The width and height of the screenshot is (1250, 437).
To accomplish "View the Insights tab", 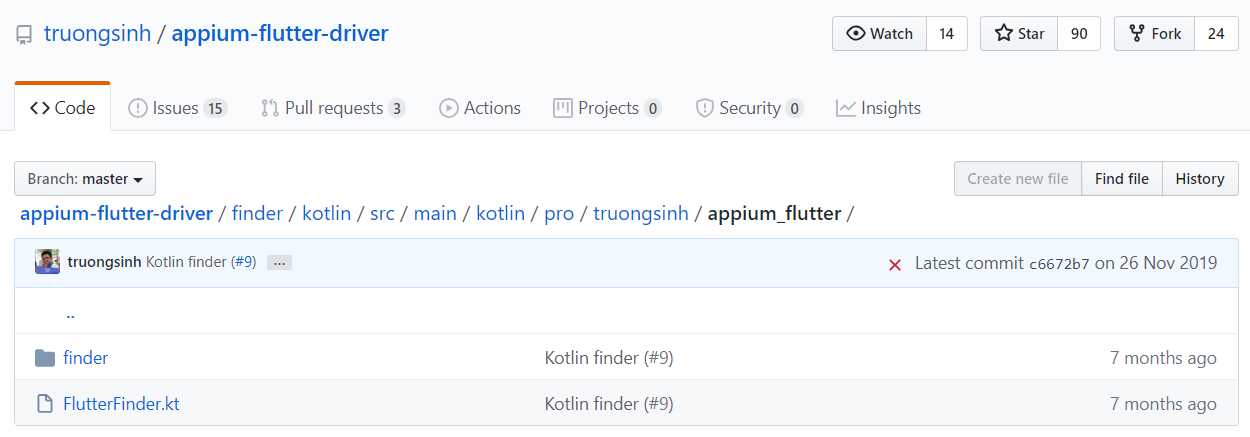I will [878, 108].
